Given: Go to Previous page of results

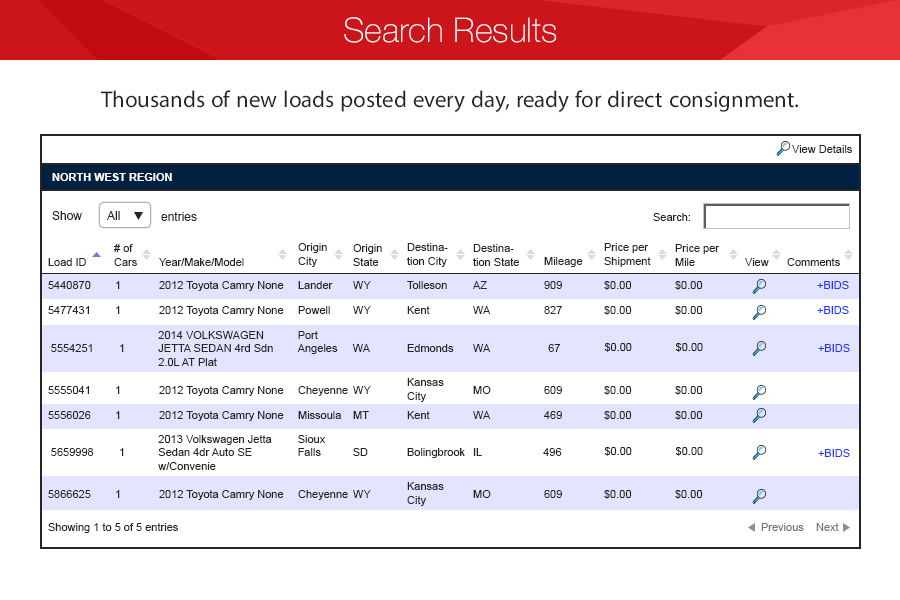Looking at the screenshot, I should pos(775,527).
